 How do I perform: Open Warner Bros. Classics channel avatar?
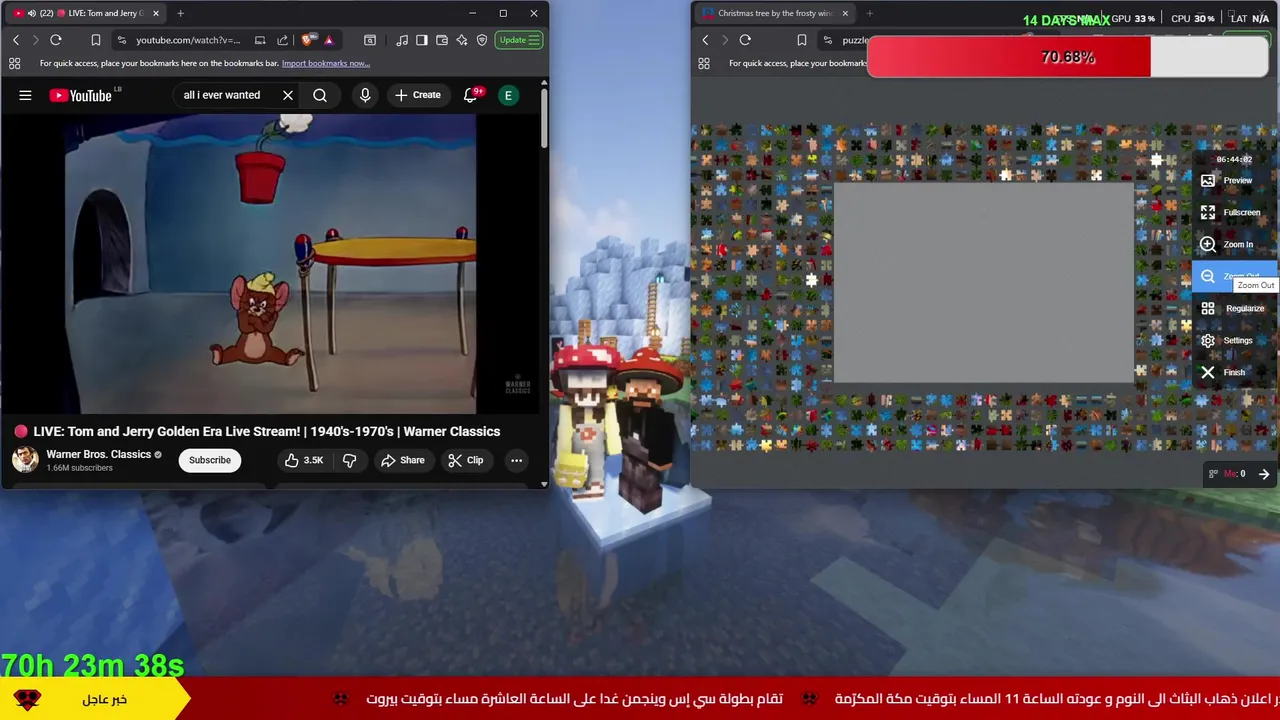[25, 460]
